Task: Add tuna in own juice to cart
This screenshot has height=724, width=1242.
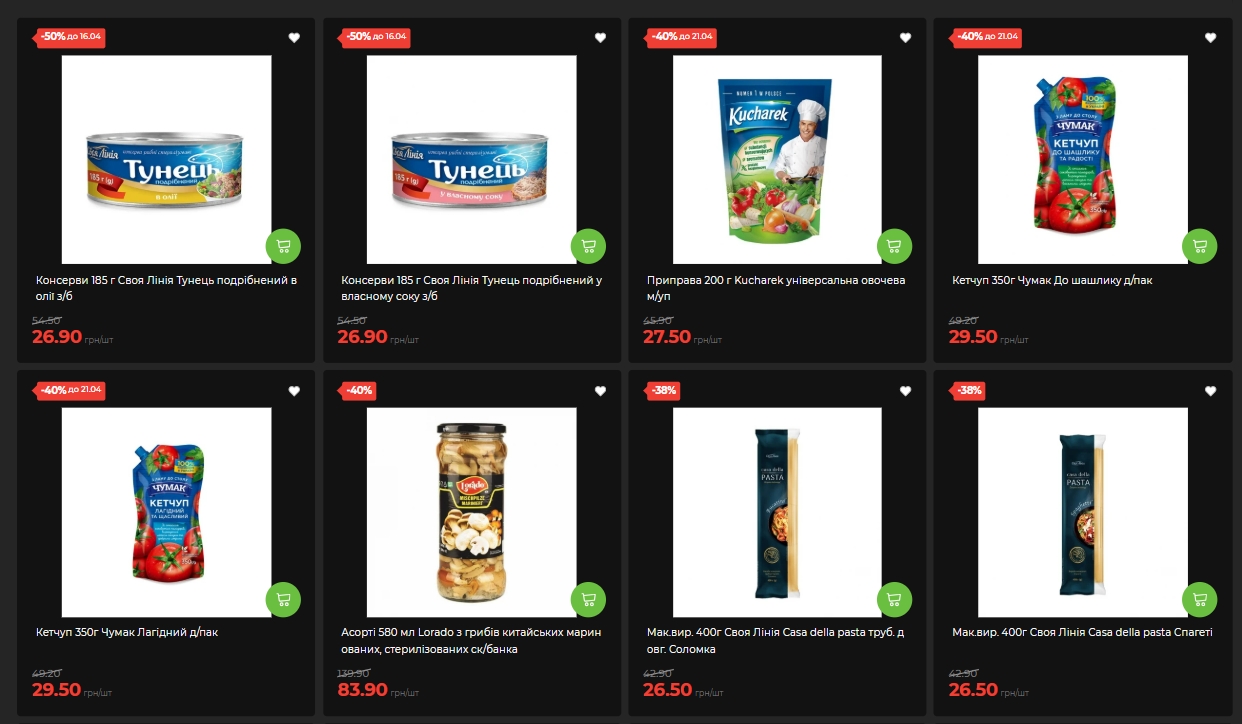Action: pyautogui.click(x=588, y=246)
